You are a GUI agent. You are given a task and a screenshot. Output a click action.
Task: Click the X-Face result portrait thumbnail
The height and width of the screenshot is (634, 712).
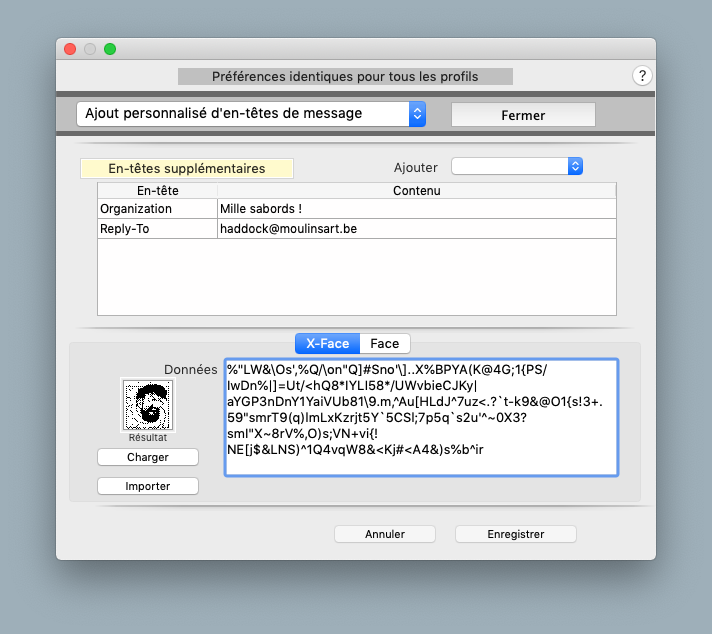click(147, 405)
